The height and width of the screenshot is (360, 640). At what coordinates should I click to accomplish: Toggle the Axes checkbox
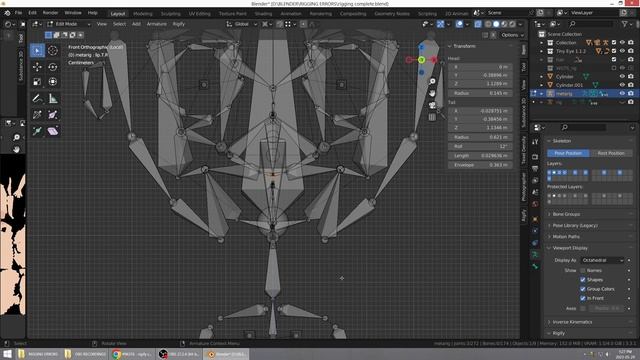pos(583,308)
